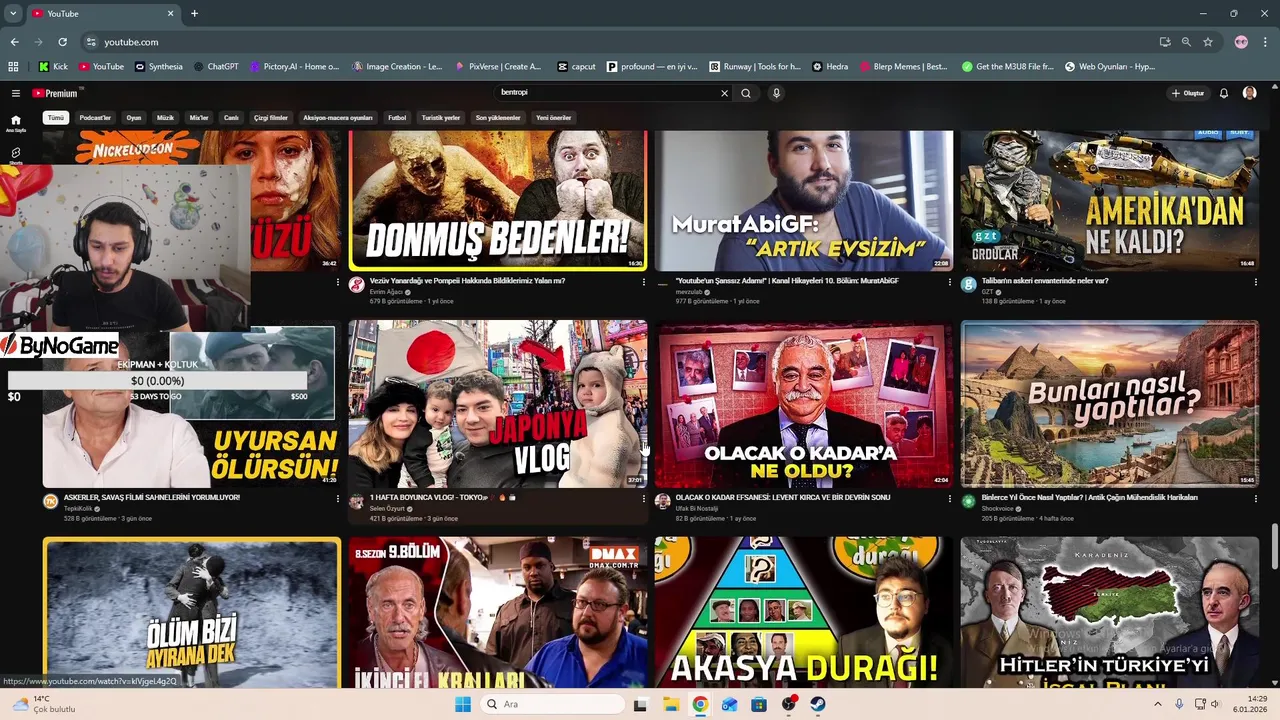Select the Son yüklenenler chip
Screen dimensions: 1280x720
pos(498,118)
